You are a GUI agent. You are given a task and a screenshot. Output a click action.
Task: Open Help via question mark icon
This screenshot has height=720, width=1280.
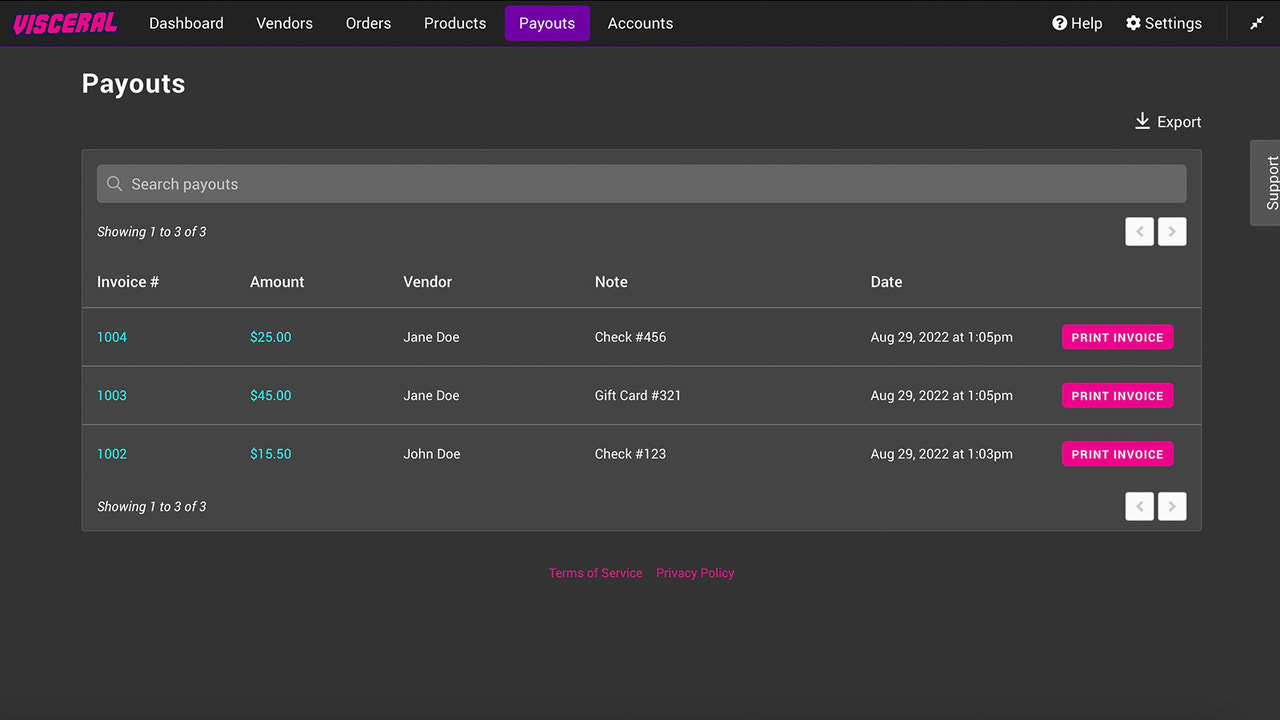(1060, 23)
